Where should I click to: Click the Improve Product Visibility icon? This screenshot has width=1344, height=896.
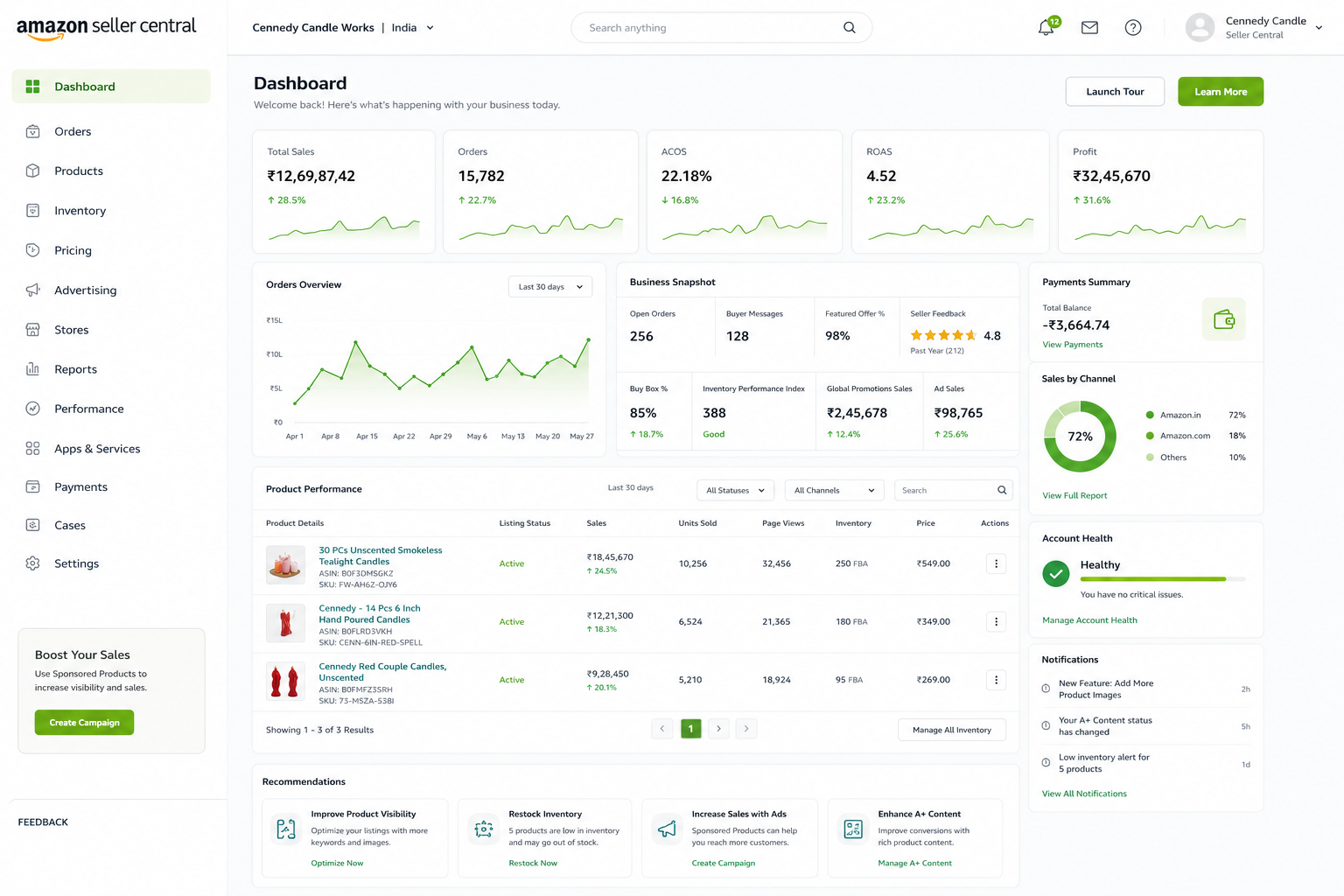pyautogui.click(x=286, y=829)
